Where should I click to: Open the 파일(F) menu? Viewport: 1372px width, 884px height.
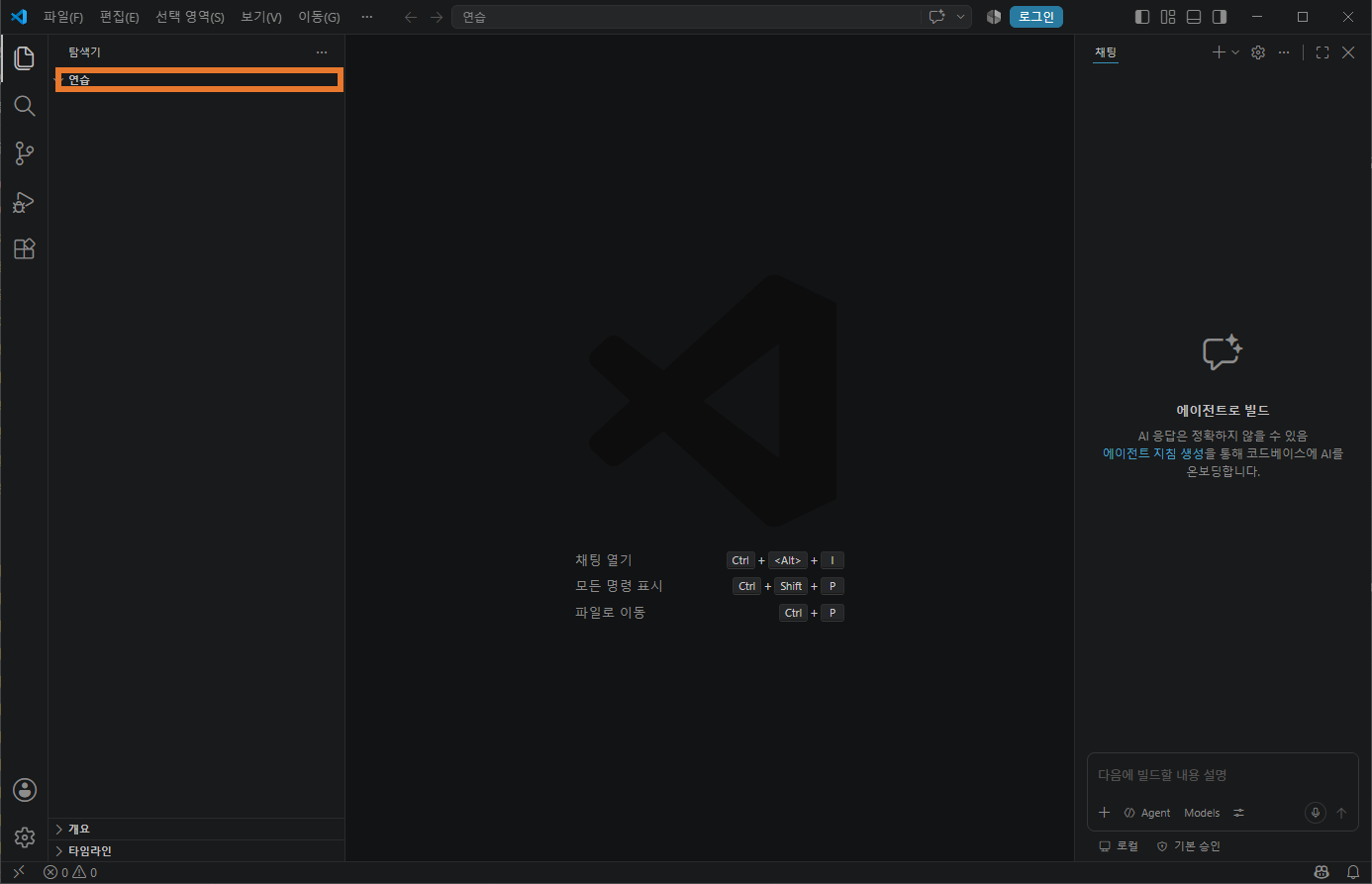(x=63, y=17)
